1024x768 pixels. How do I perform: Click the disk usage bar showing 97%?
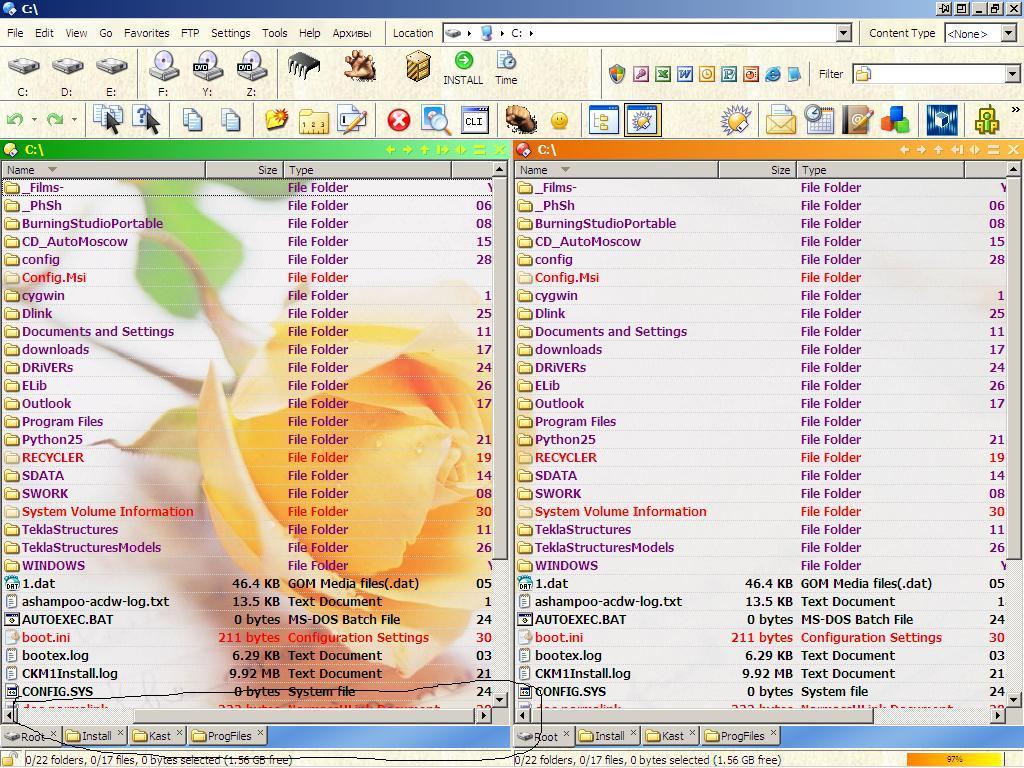click(x=953, y=759)
